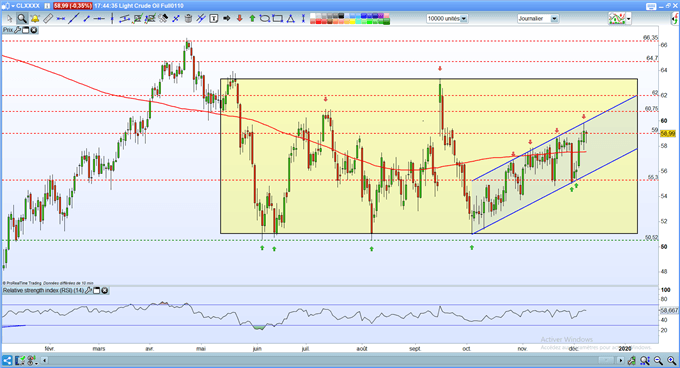The height and width of the screenshot is (368, 680).
Task: Pick the paint roller style tool
Action: [163, 19]
